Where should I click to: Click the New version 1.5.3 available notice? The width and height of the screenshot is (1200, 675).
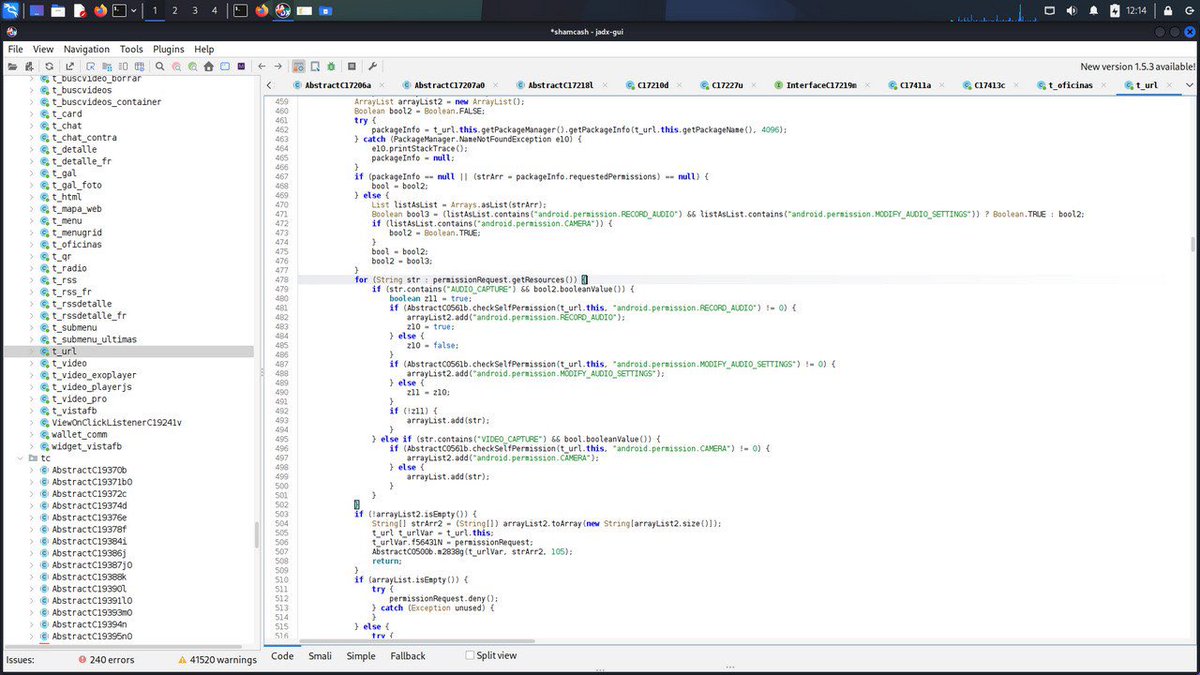(1137, 66)
